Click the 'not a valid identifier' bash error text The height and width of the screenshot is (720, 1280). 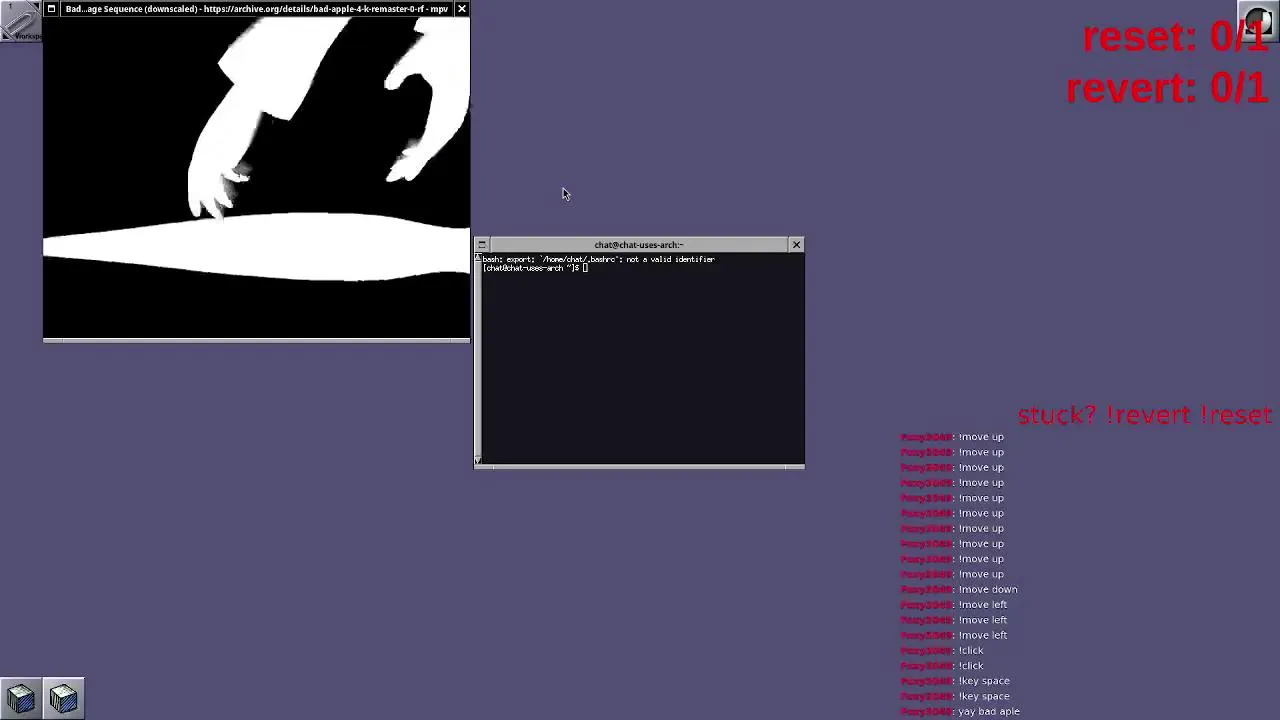coord(670,259)
